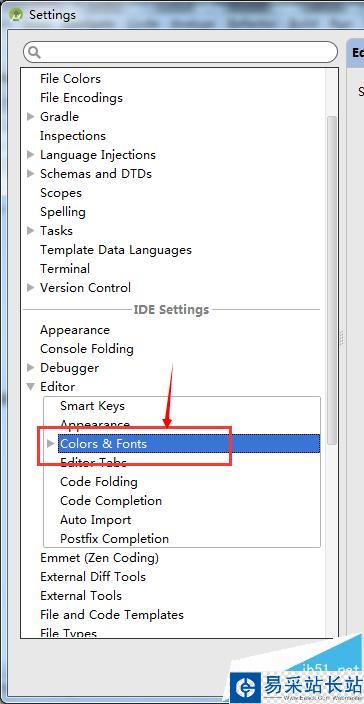The image size is (364, 704).
Task: Expand the Debugger node
Action: [31, 368]
